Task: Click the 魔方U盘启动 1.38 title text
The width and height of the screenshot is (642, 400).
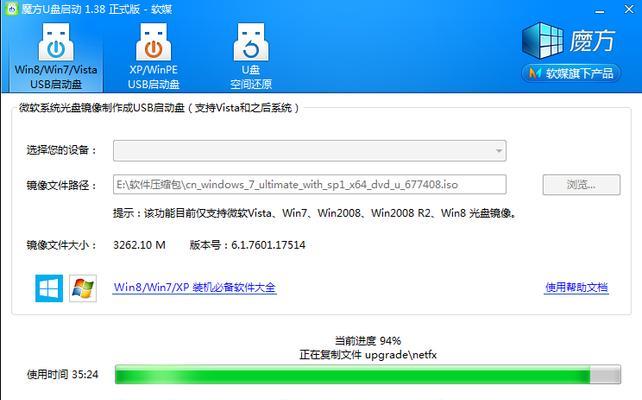Action: pos(97,9)
